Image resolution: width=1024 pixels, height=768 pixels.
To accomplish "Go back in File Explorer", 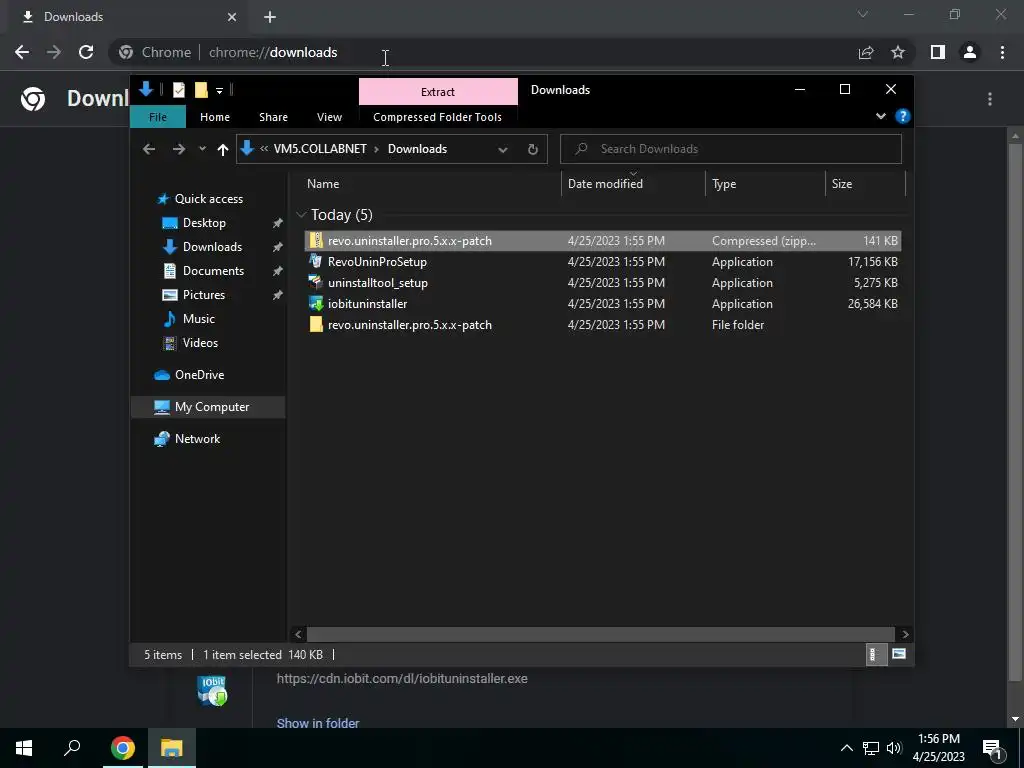I will 149,149.
